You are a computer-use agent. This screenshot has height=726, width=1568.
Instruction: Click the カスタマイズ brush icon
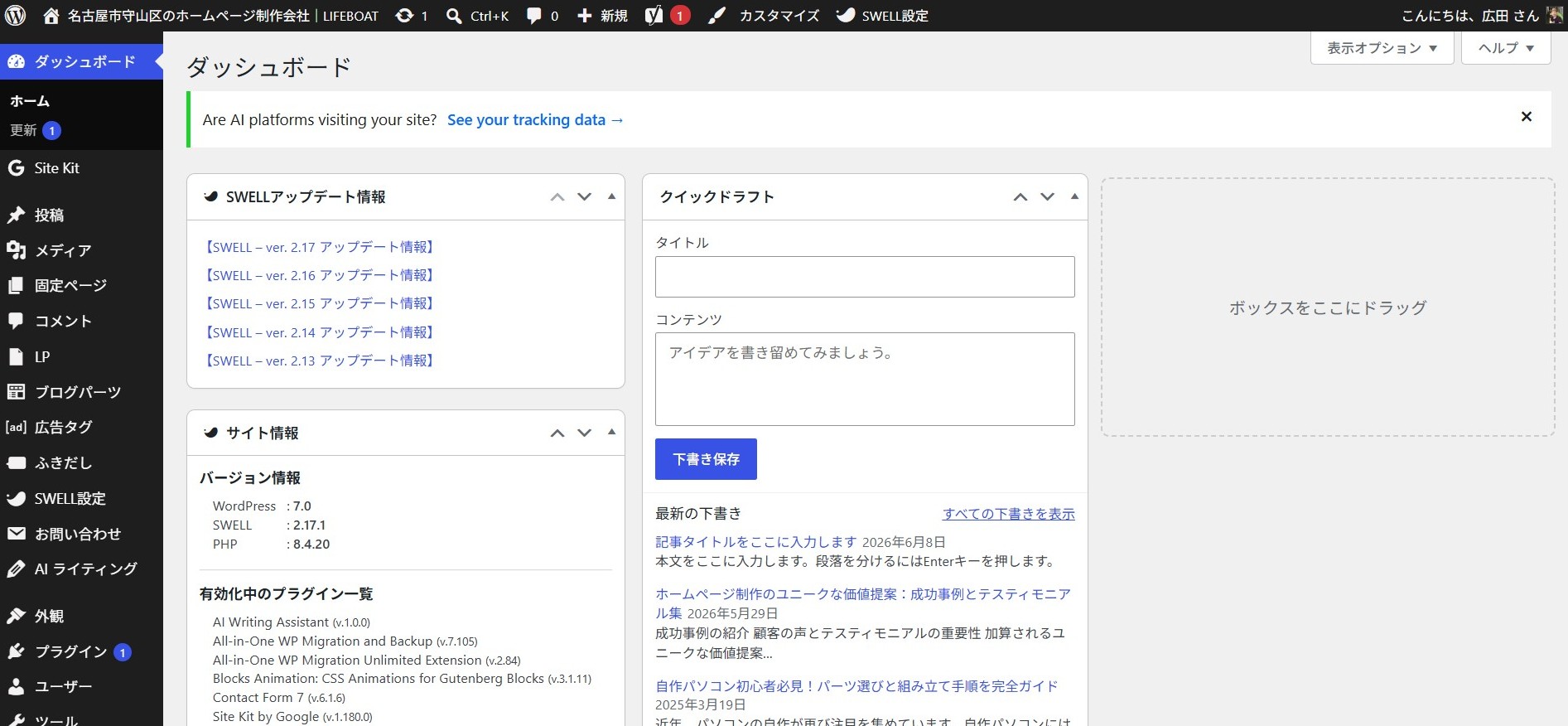click(716, 16)
